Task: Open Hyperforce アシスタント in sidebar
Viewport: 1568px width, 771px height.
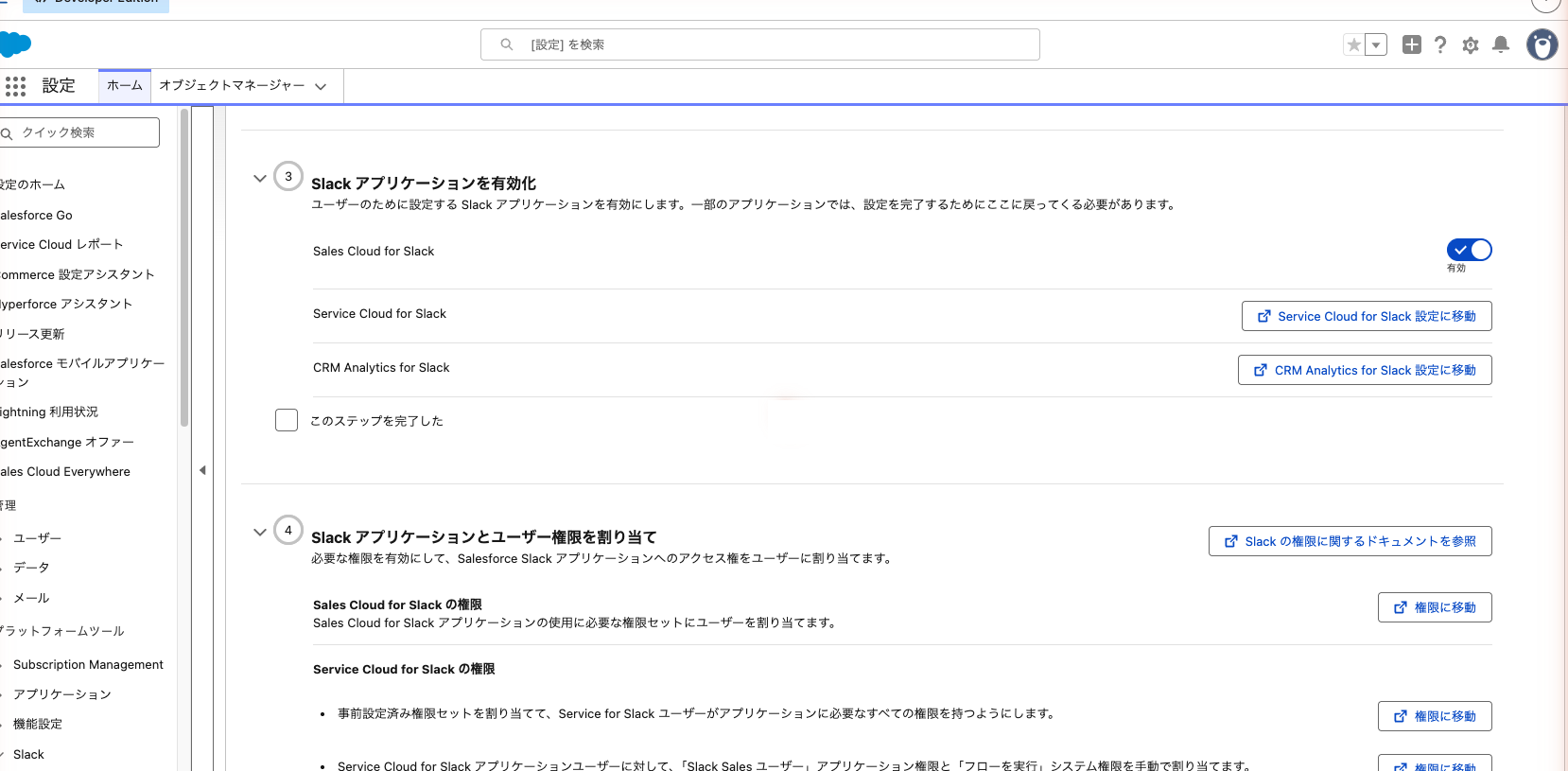Action: (x=66, y=304)
